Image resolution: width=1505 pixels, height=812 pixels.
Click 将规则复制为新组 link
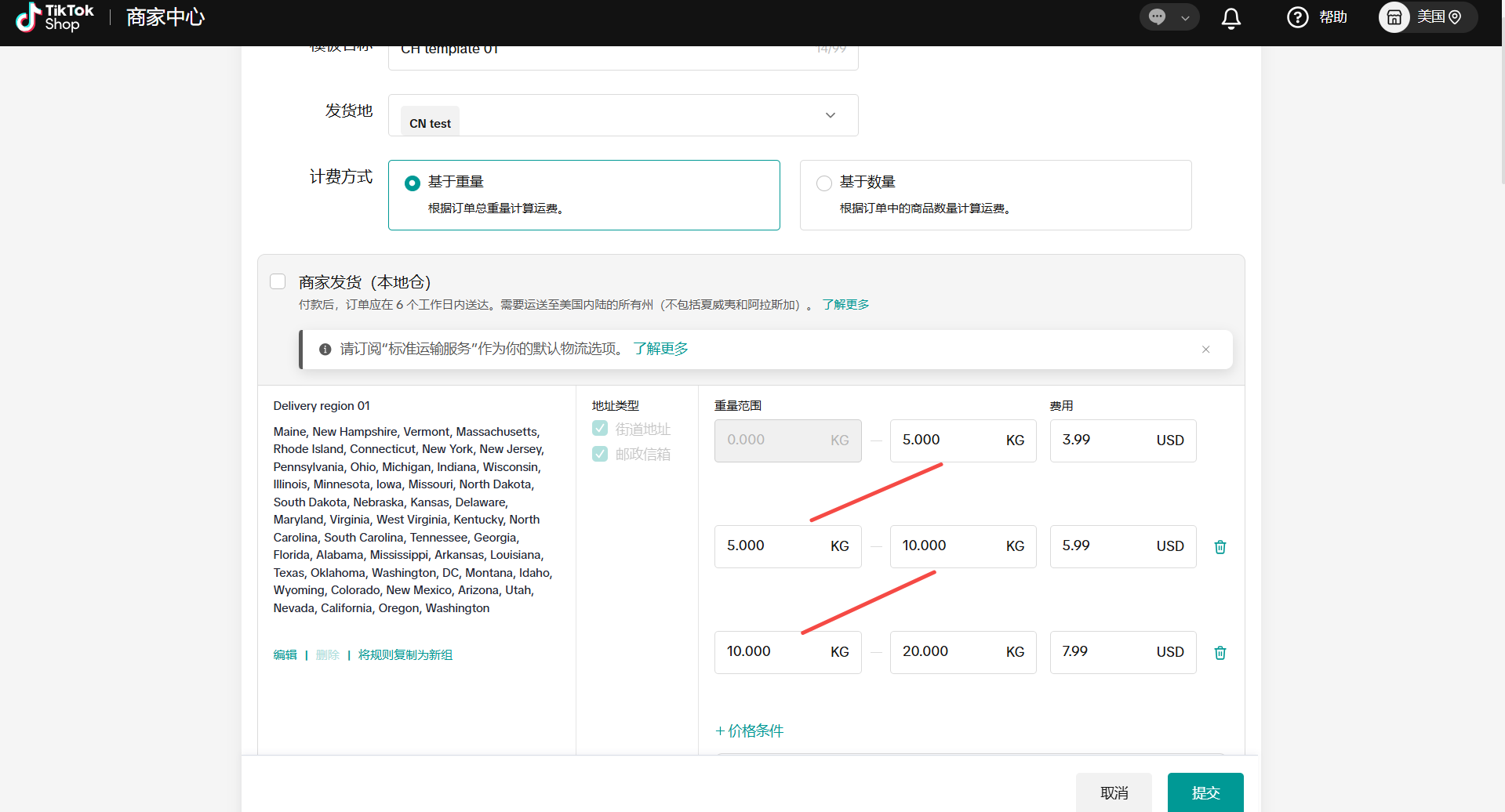pos(405,655)
